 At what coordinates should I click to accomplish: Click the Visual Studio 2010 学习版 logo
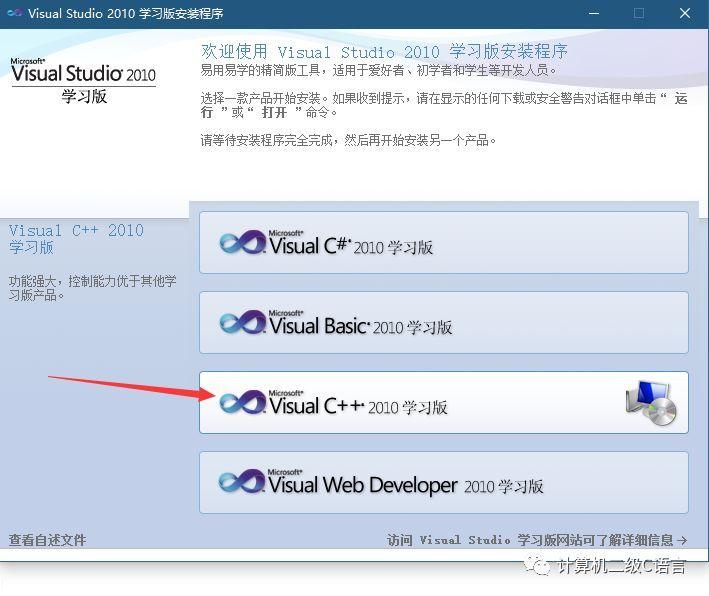tap(83, 81)
